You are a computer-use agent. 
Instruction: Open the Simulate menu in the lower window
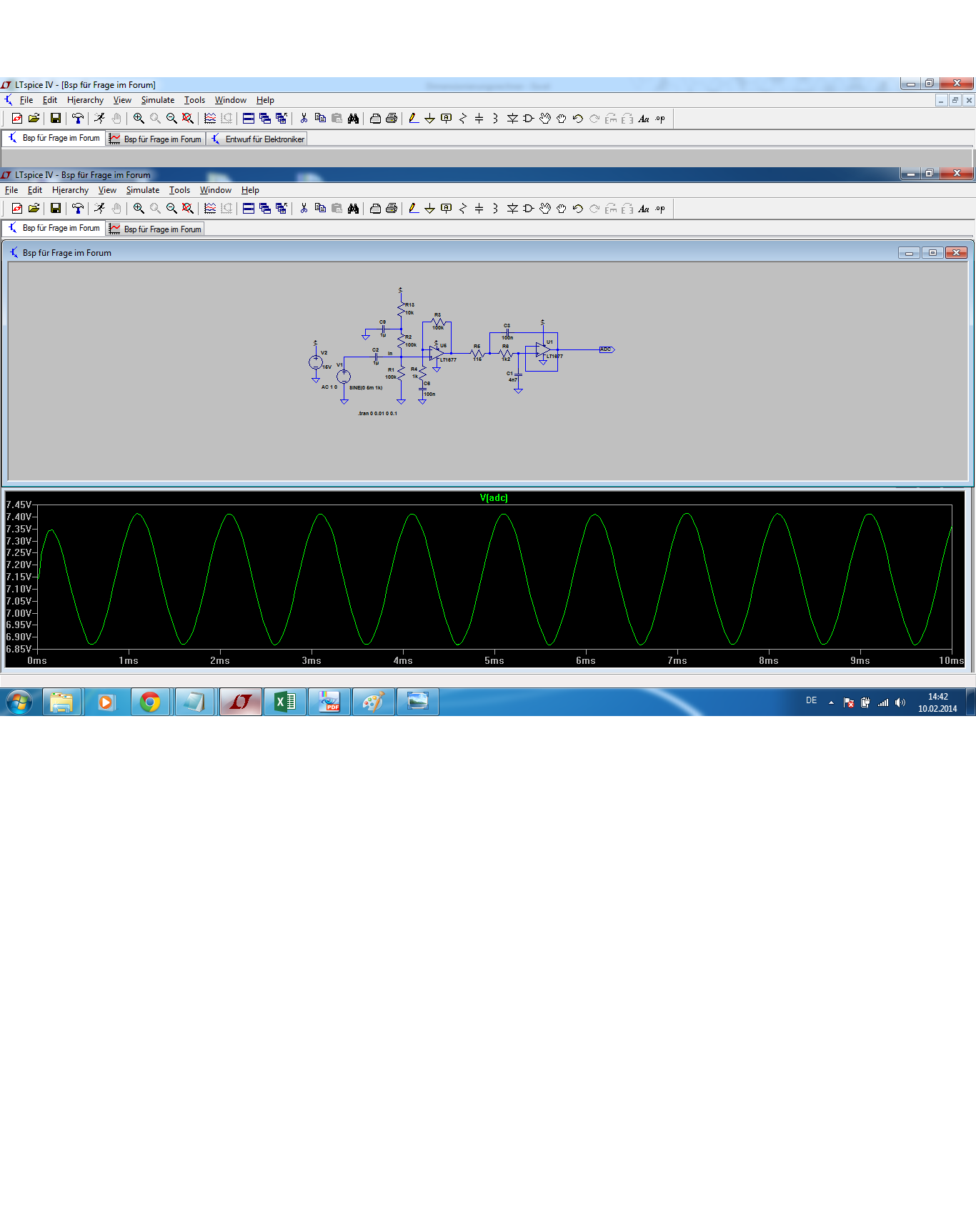142,190
